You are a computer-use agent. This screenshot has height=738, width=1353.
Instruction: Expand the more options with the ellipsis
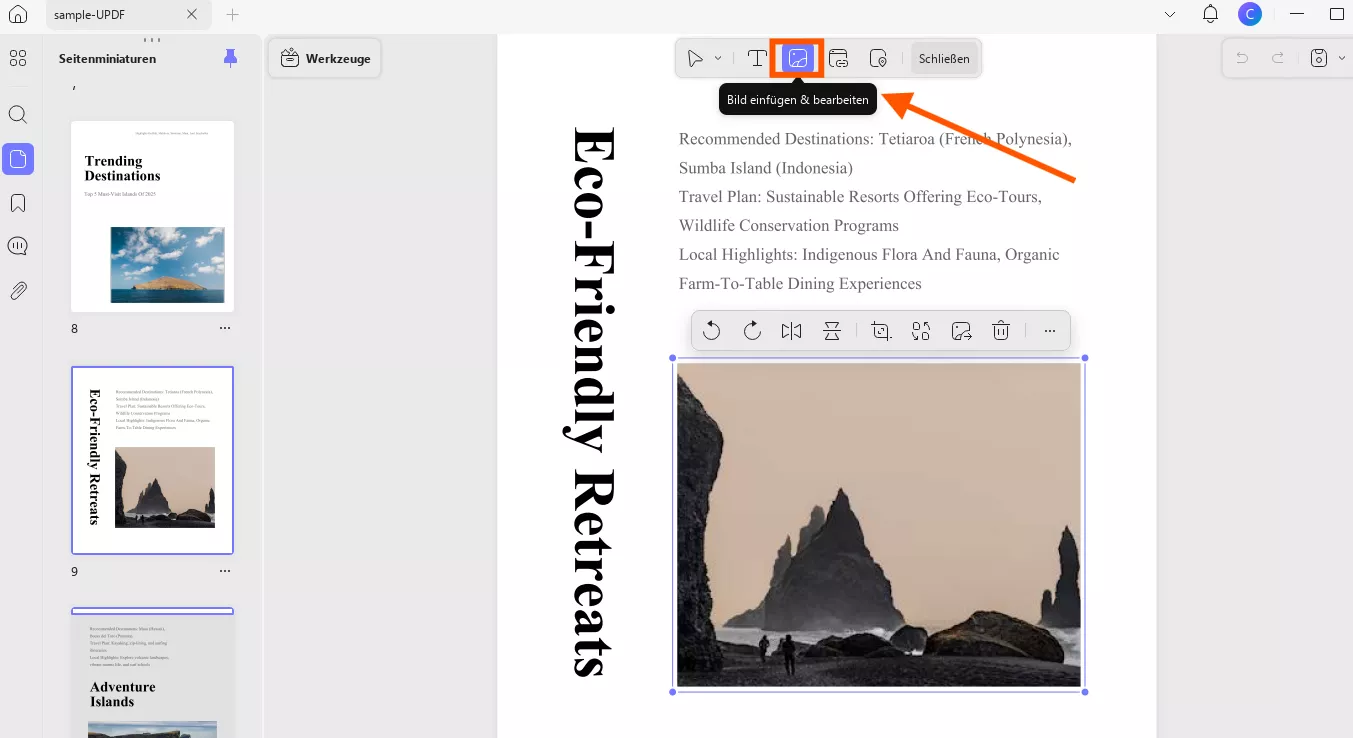point(1049,330)
